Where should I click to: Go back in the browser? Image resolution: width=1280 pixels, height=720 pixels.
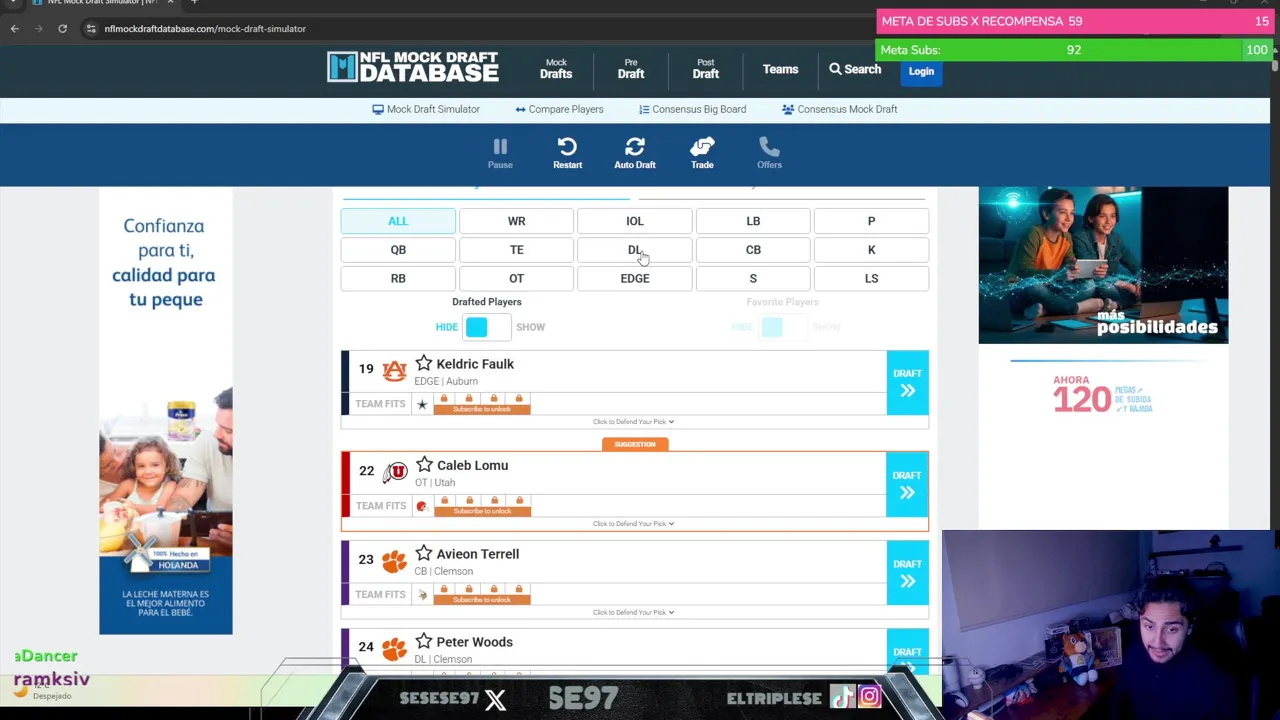(x=15, y=29)
